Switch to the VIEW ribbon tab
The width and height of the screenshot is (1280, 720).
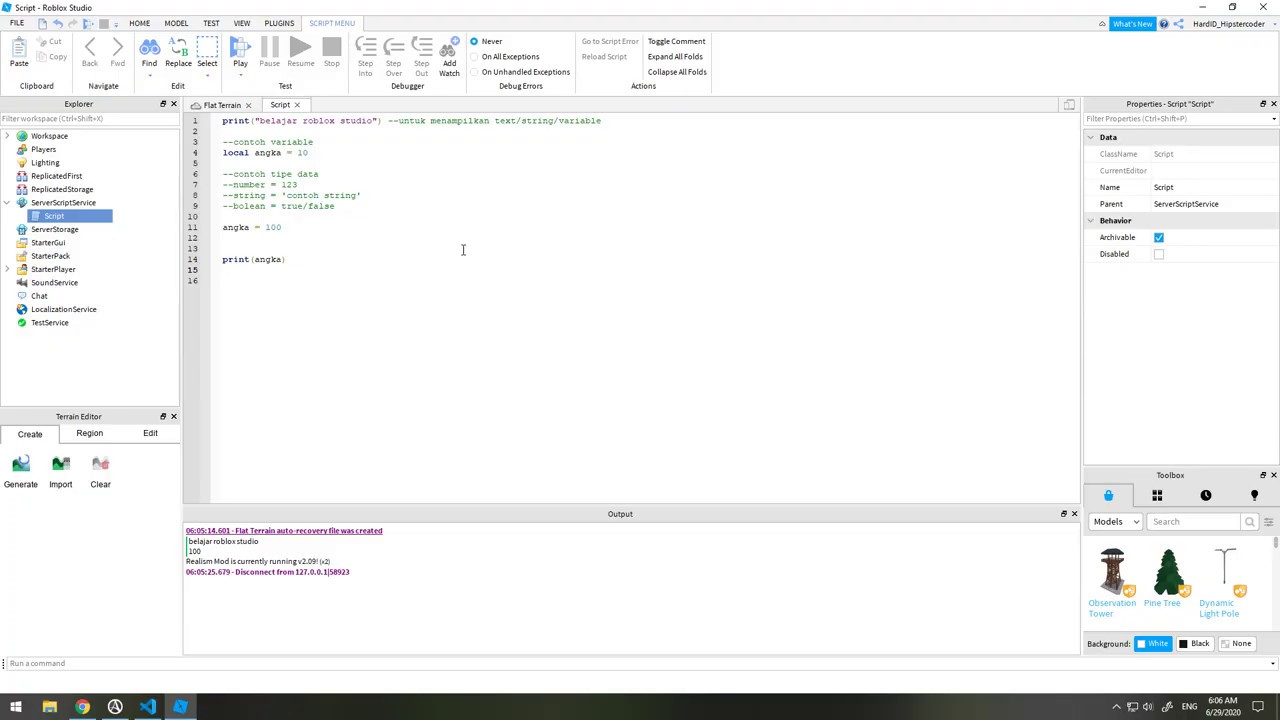click(242, 23)
